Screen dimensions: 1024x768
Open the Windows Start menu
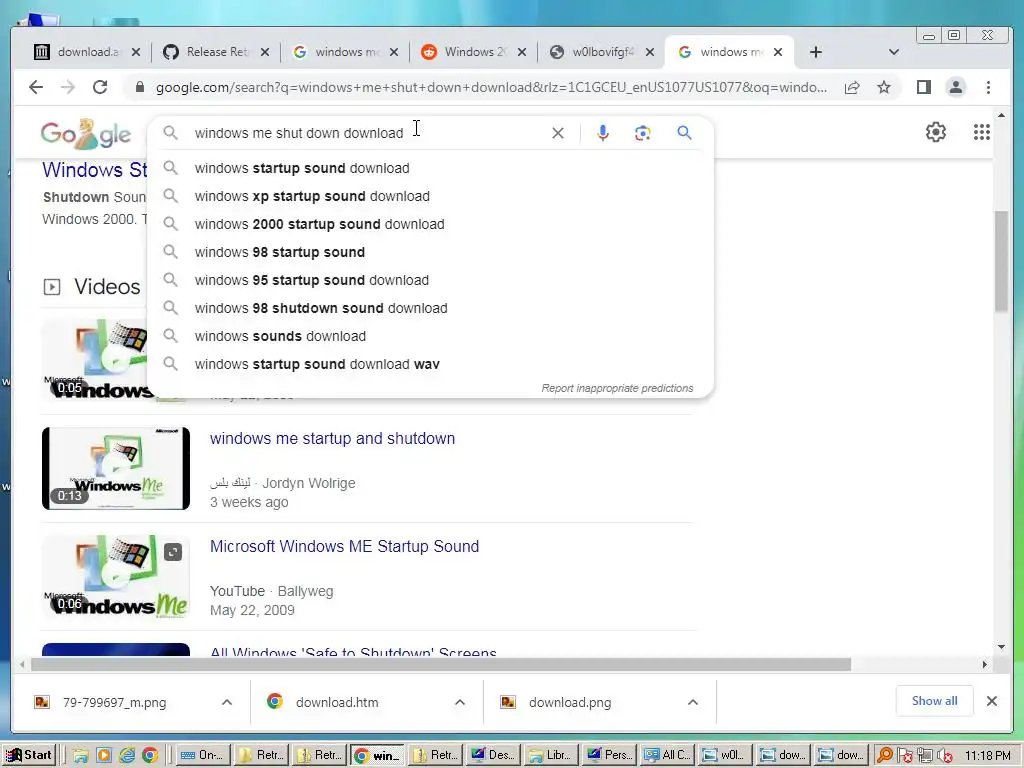pos(29,755)
